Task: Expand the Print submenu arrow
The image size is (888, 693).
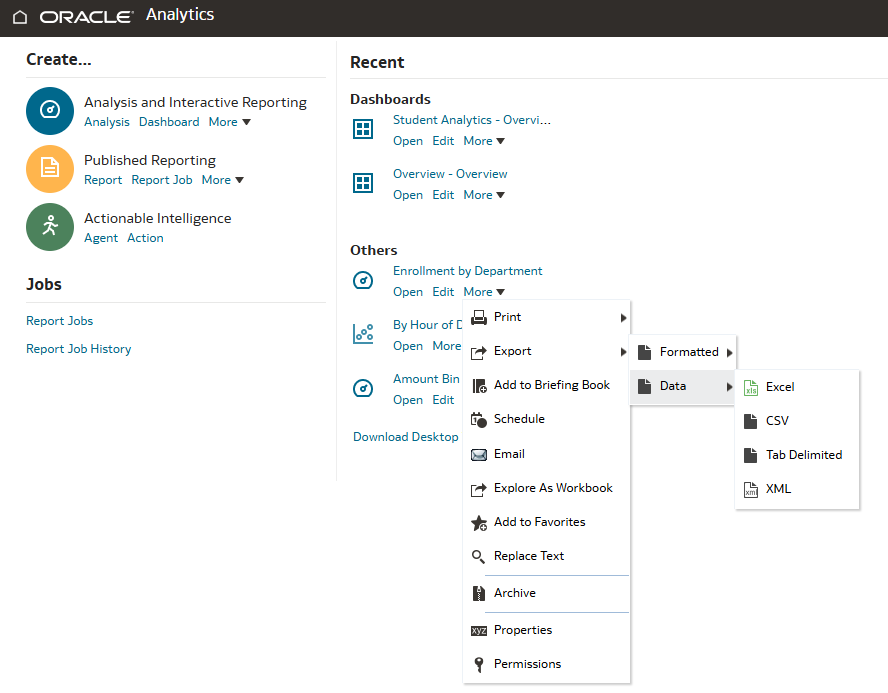Action: pos(623,318)
